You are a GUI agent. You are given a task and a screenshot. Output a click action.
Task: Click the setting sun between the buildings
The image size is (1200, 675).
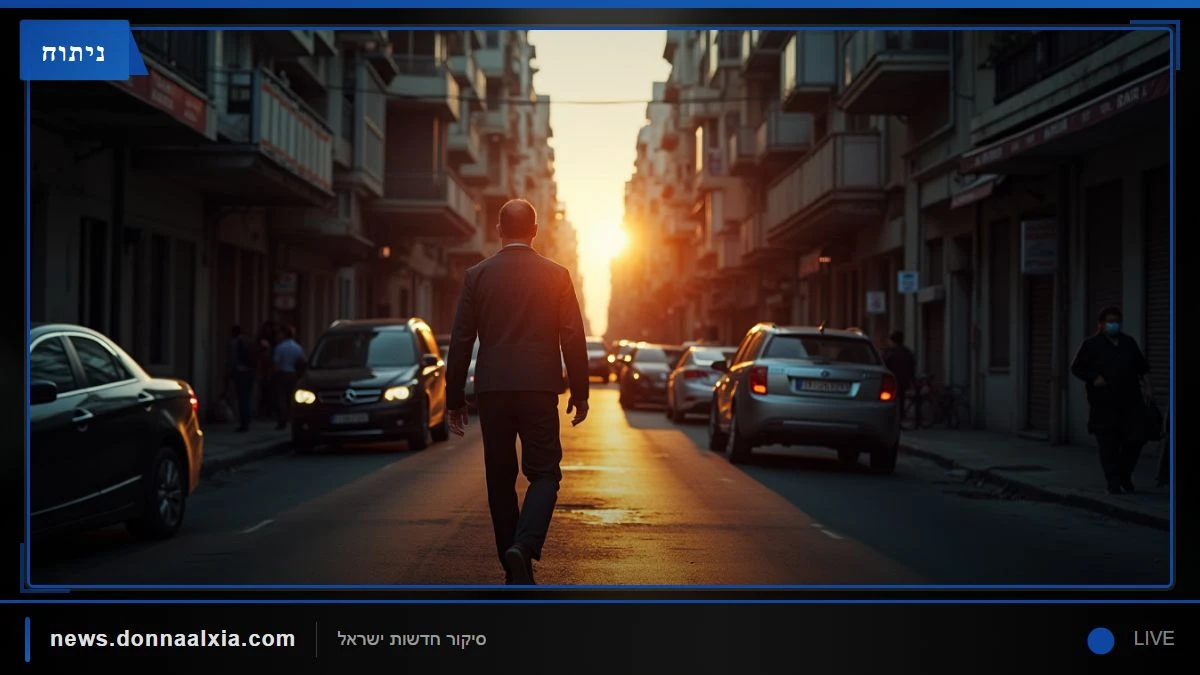pyautogui.click(x=608, y=240)
